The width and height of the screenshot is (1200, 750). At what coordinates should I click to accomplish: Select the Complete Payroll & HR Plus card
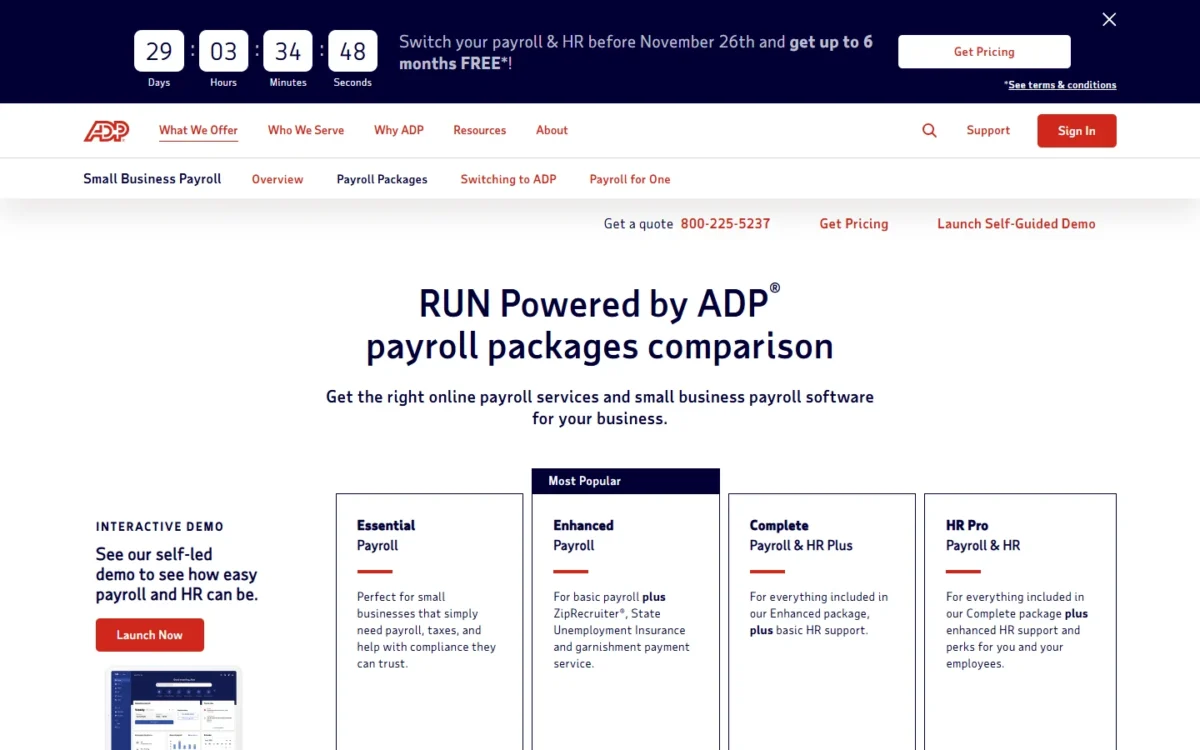(x=822, y=621)
